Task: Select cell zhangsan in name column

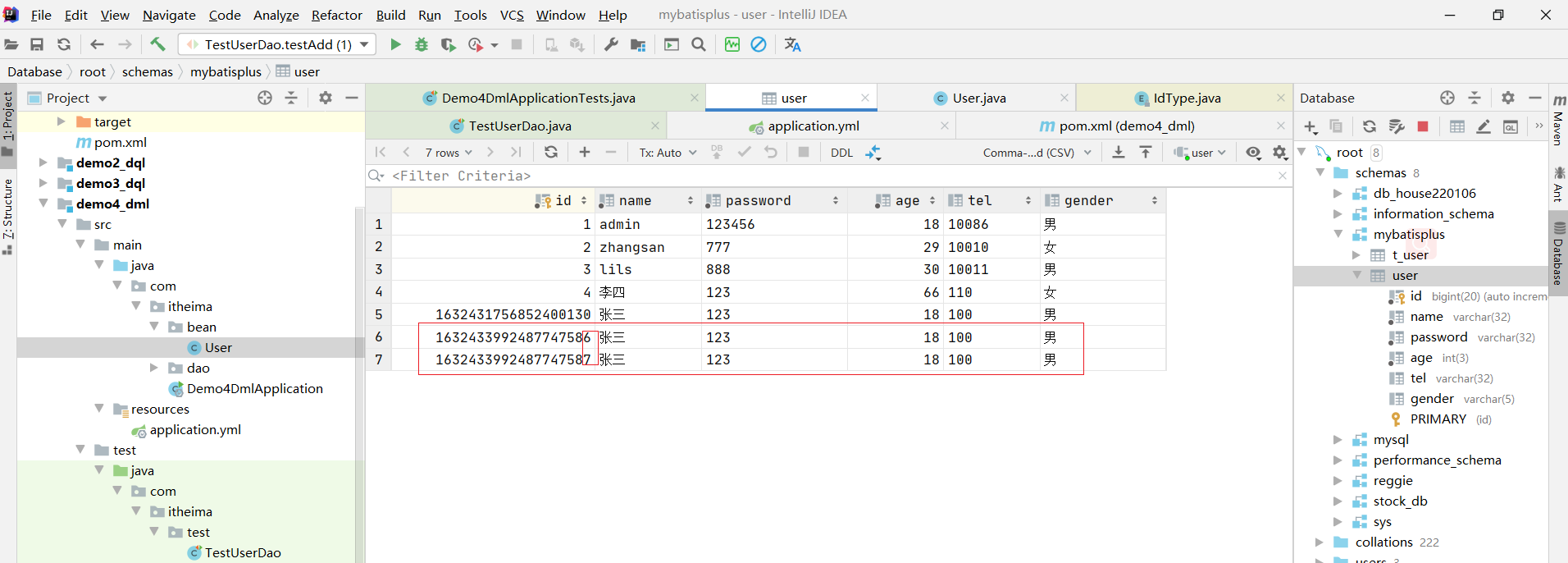Action: [648, 247]
